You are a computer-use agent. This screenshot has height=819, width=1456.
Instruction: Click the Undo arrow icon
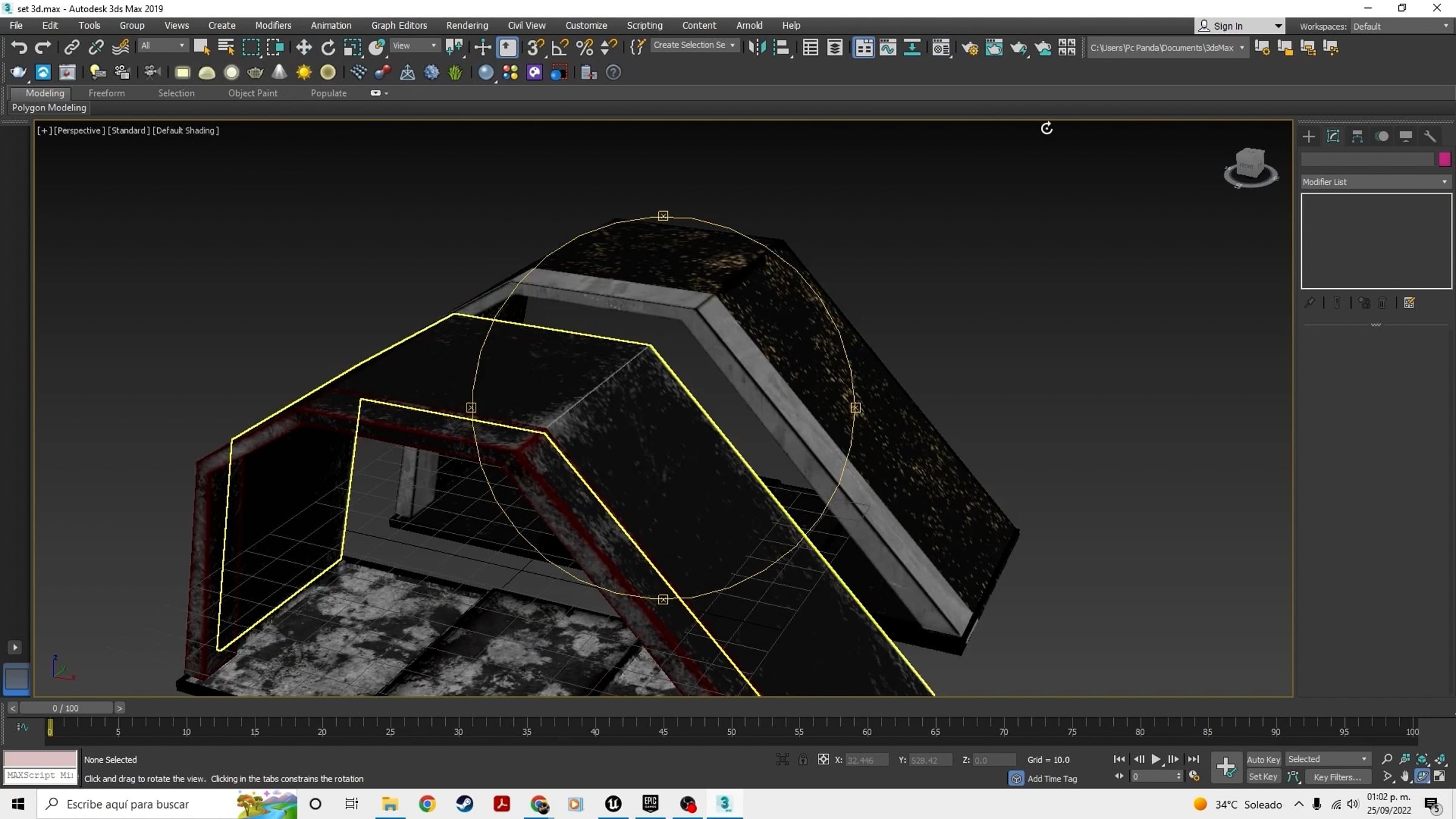19,47
